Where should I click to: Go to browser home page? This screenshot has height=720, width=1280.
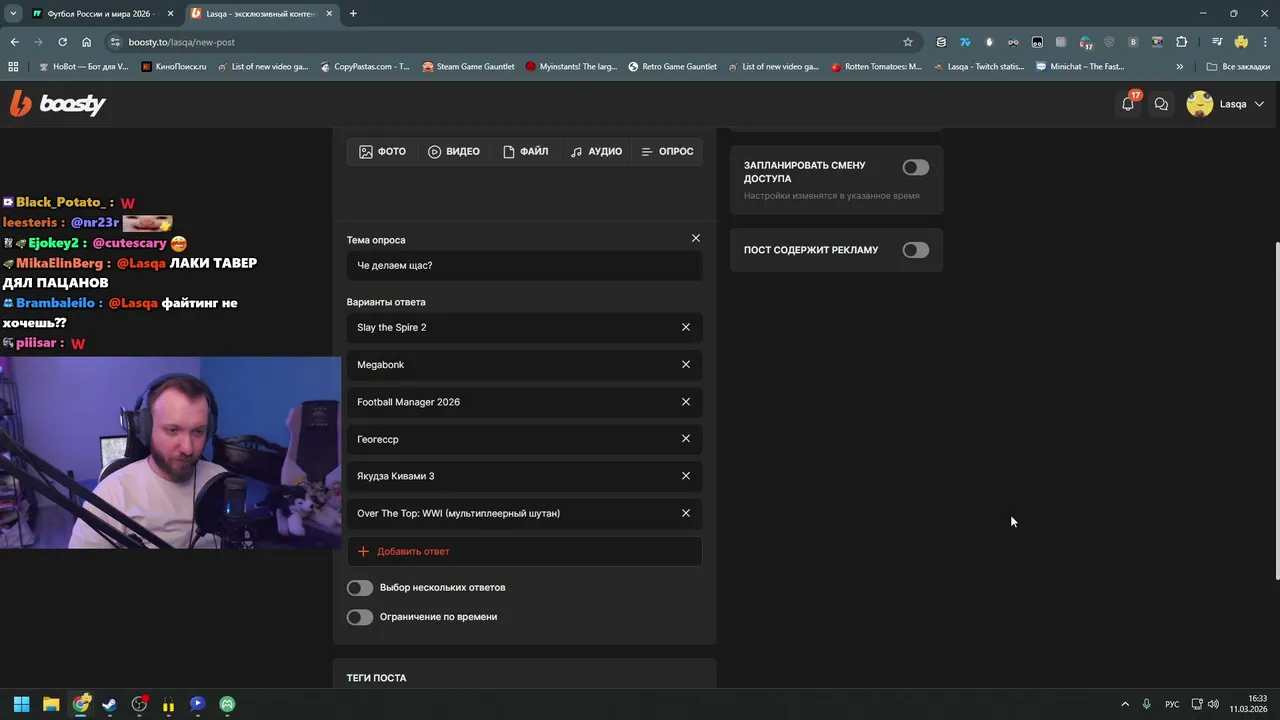(x=87, y=42)
